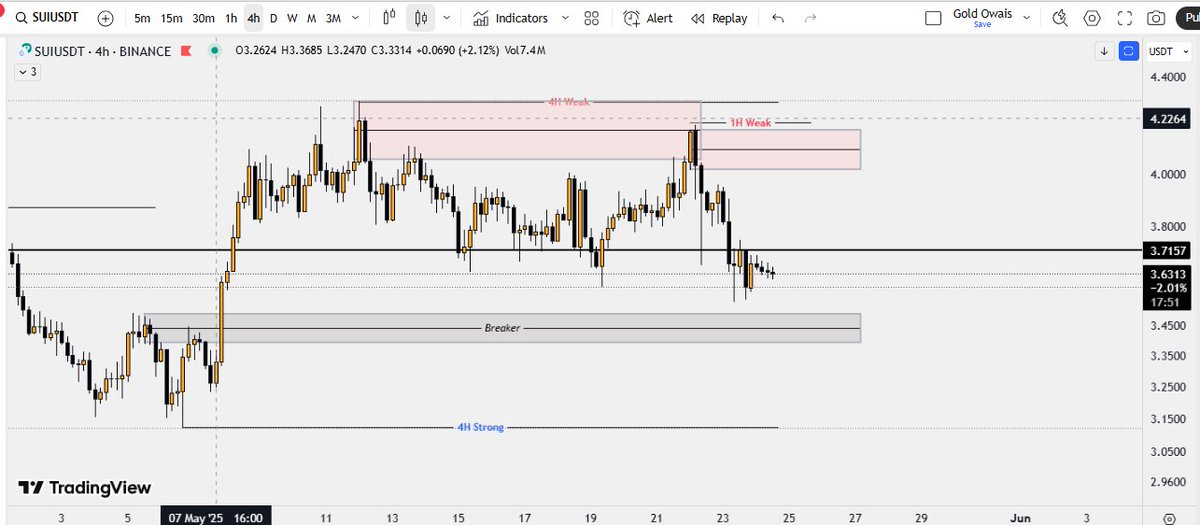Select the upper red supply zone rectangle
Image resolution: width=1200 pixels, height=525 pixels.
[529, 130]
